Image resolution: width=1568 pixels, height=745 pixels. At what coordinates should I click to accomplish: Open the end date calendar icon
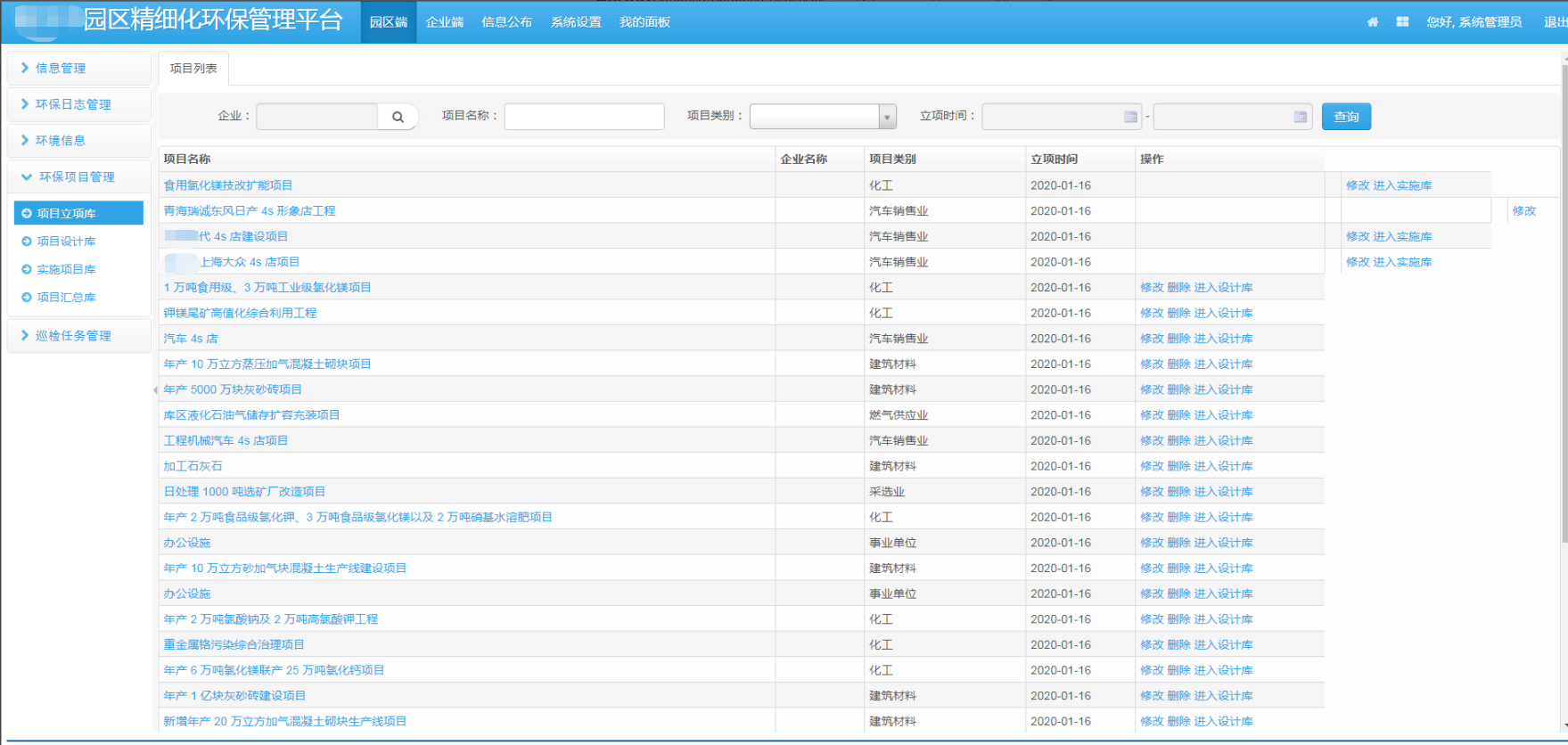[x=1300, y=117]
